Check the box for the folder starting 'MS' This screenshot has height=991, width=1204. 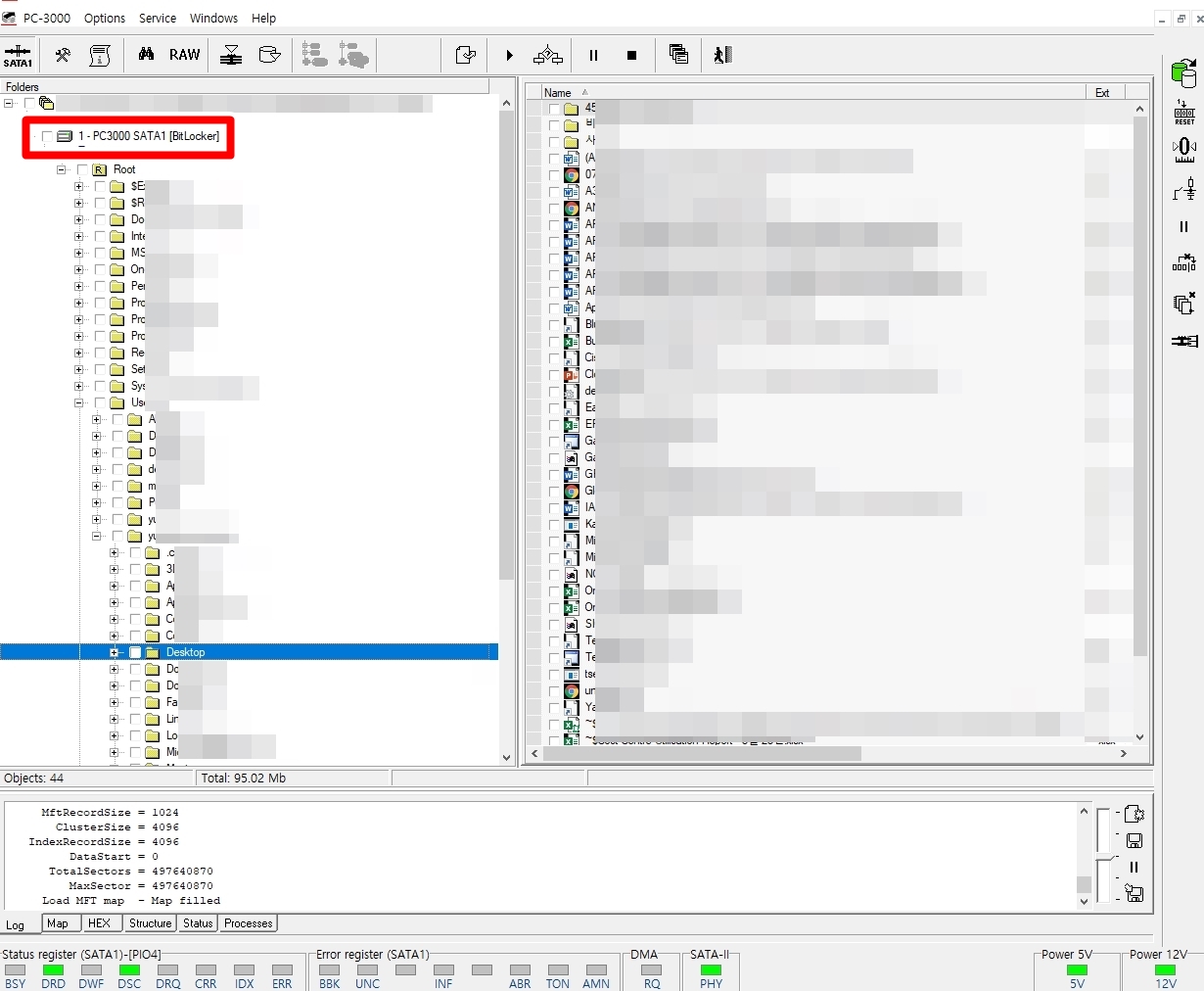[x=100, y=253]
